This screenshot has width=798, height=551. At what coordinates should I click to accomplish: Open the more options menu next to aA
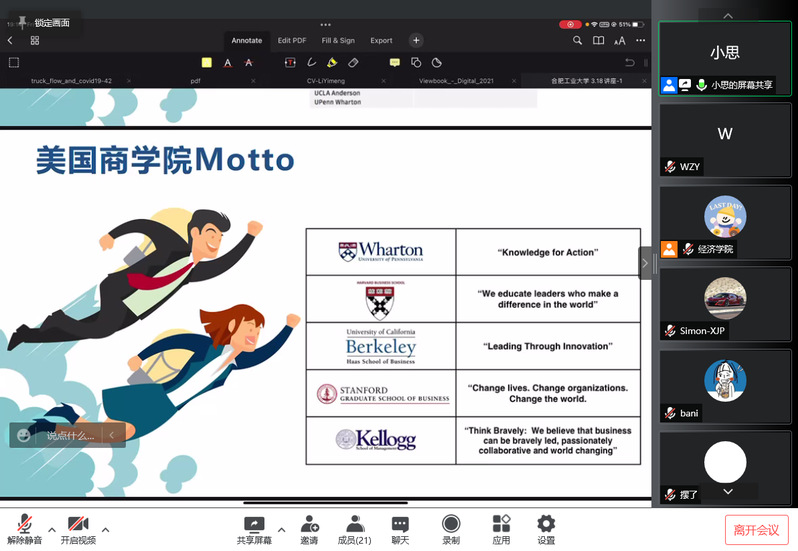[x=640, y=40]
